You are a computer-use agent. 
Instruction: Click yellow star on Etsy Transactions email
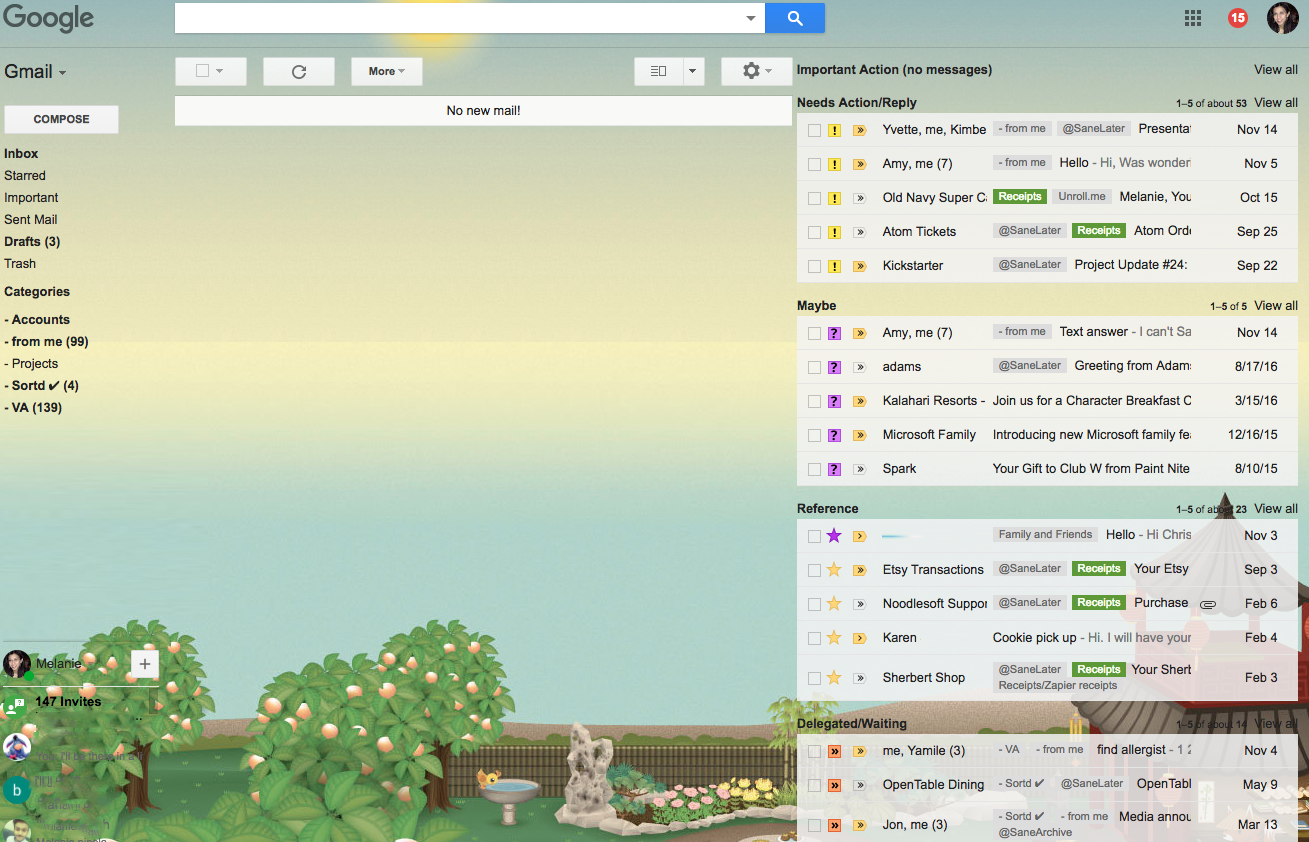834,570
